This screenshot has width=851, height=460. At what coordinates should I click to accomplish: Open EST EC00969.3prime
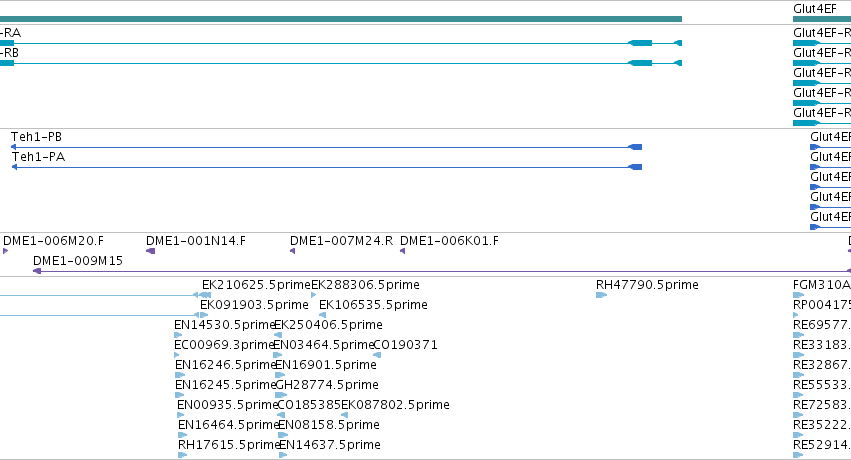pyautogui.click(x=224, y=345)
